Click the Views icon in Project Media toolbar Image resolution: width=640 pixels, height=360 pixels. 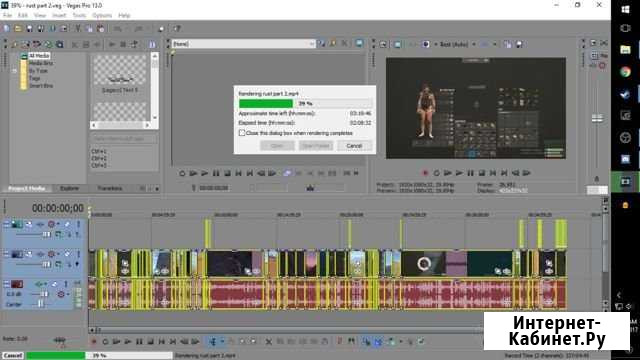152,44
